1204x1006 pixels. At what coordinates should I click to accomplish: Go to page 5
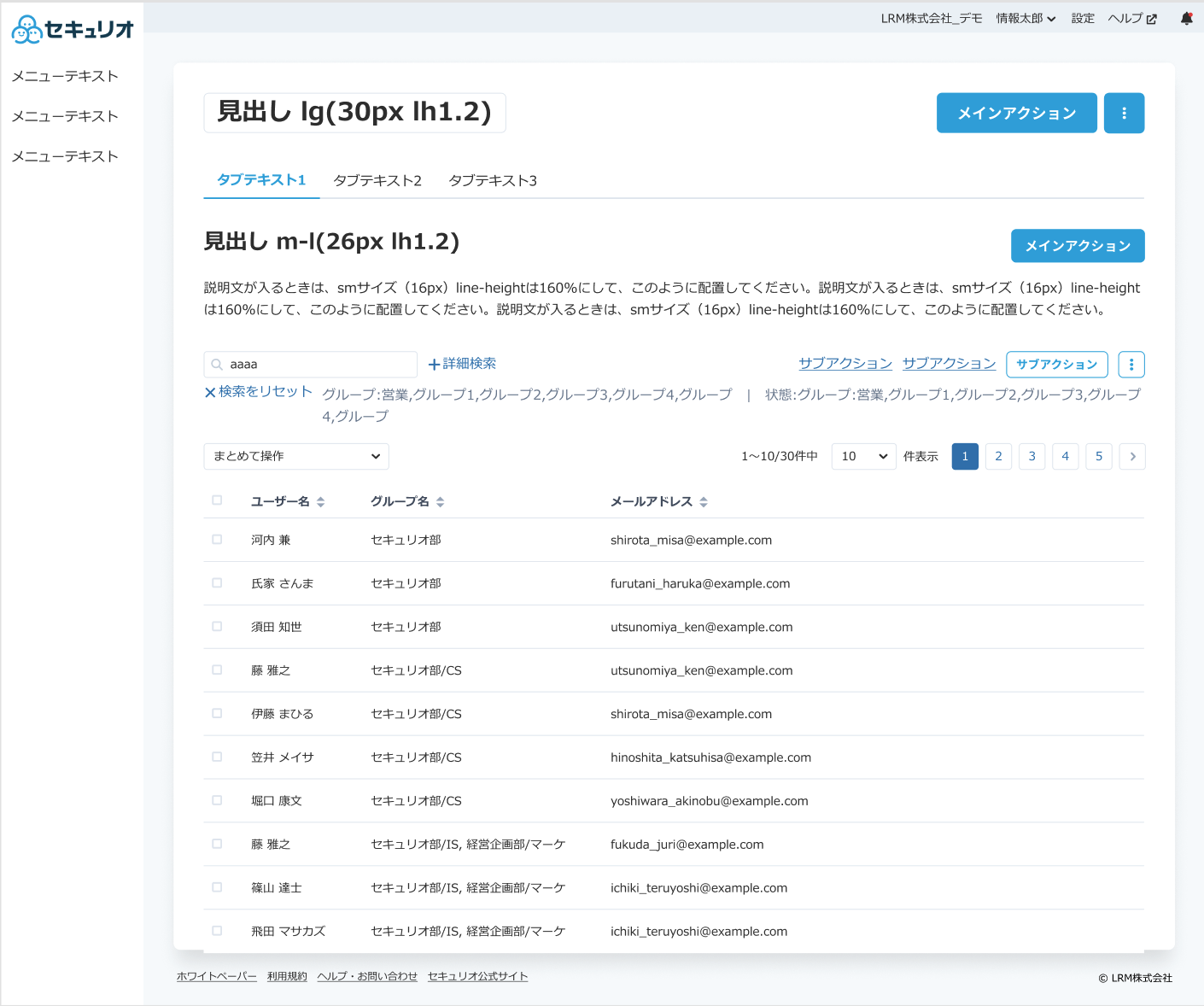(x=1099, y=456)
